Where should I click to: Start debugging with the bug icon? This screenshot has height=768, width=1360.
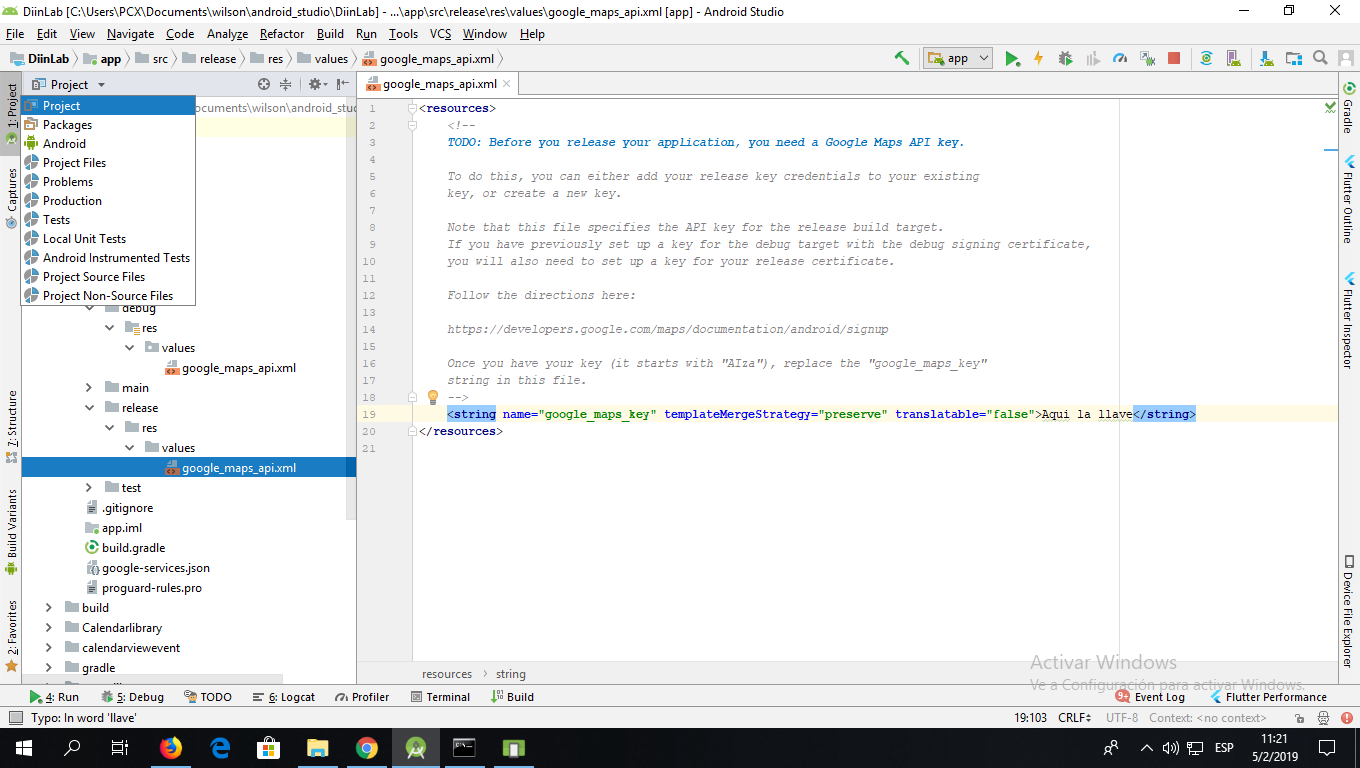(1065, 58)
